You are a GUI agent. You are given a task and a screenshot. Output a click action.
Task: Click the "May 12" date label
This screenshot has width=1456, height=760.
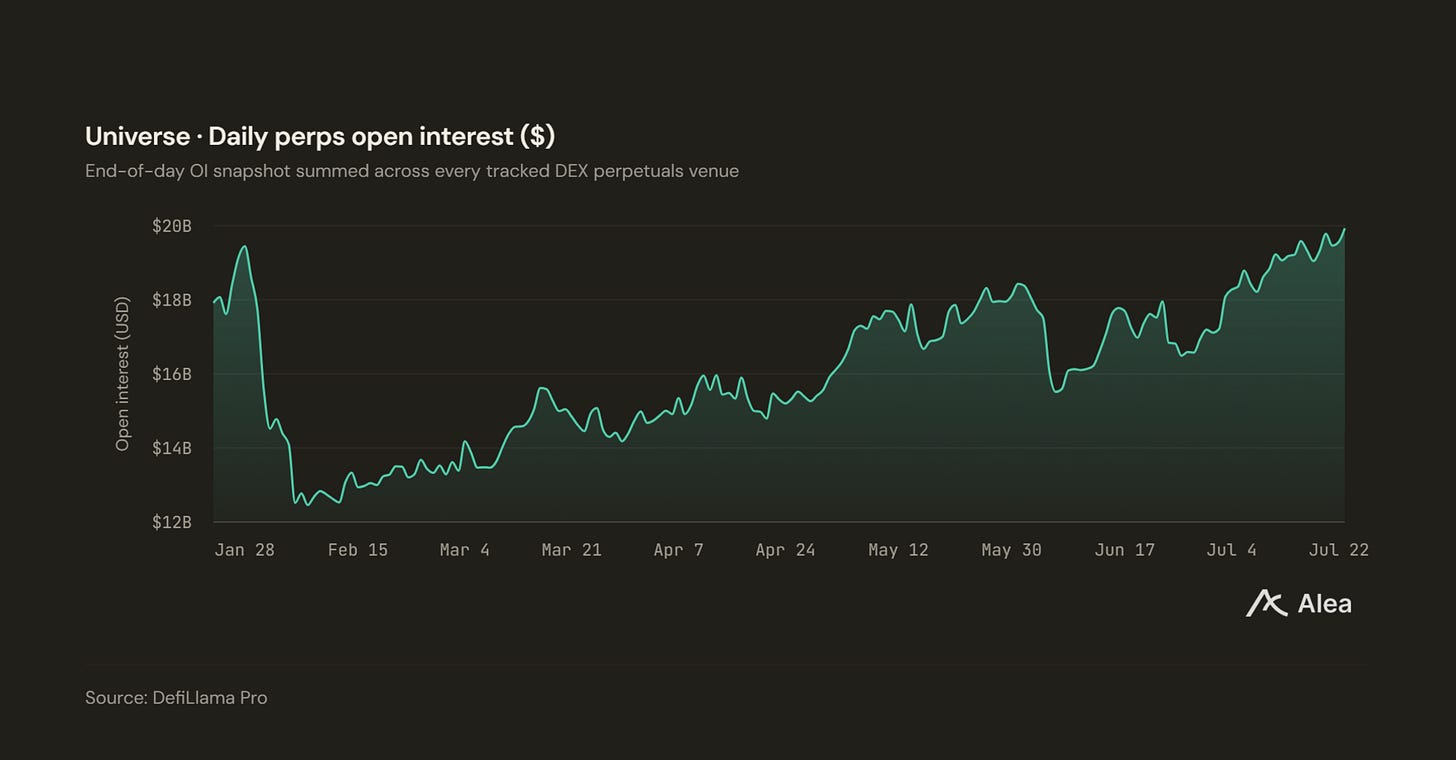click(898, 550)
